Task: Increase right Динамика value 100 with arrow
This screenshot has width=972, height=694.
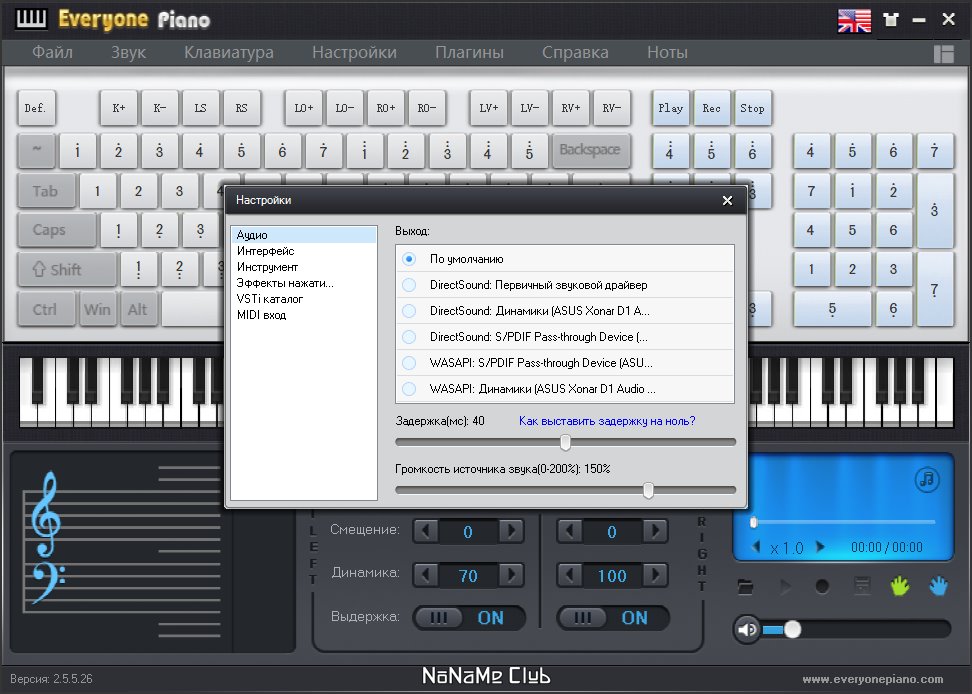Action: [x=655, y=575]
